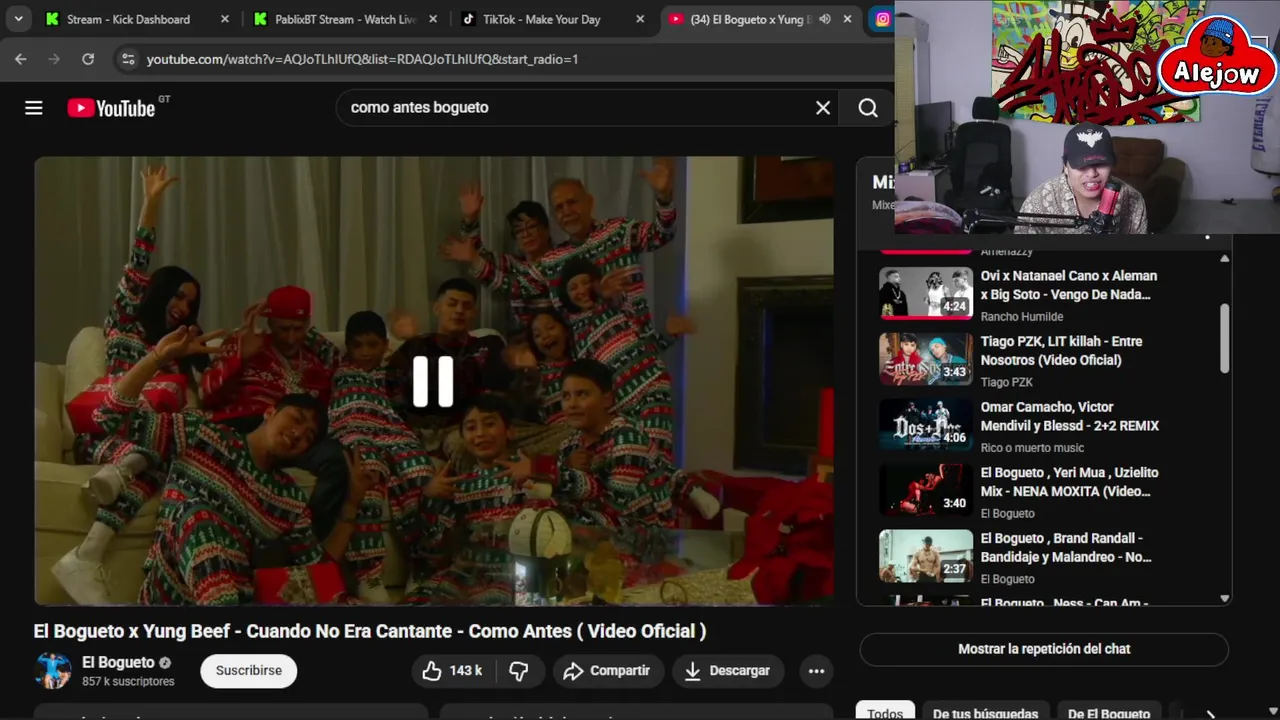The image size is (1280, 720).
Task: Play Omar Camacho 2+2 REMIX title
Action: tap(1069, 416)
